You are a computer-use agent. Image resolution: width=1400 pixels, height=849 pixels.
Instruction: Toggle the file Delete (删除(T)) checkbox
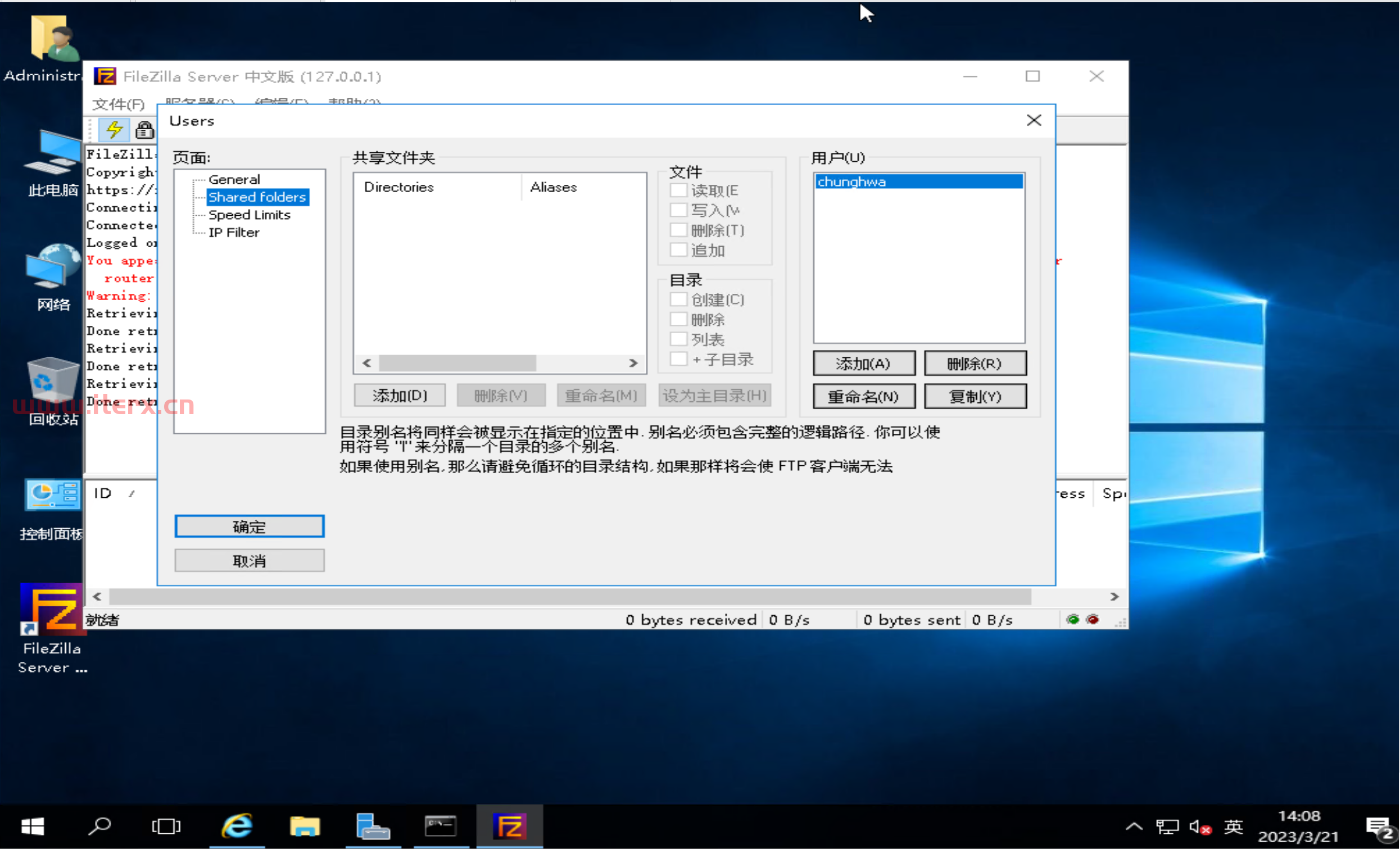pyautogui.click(x=678, y=230)
